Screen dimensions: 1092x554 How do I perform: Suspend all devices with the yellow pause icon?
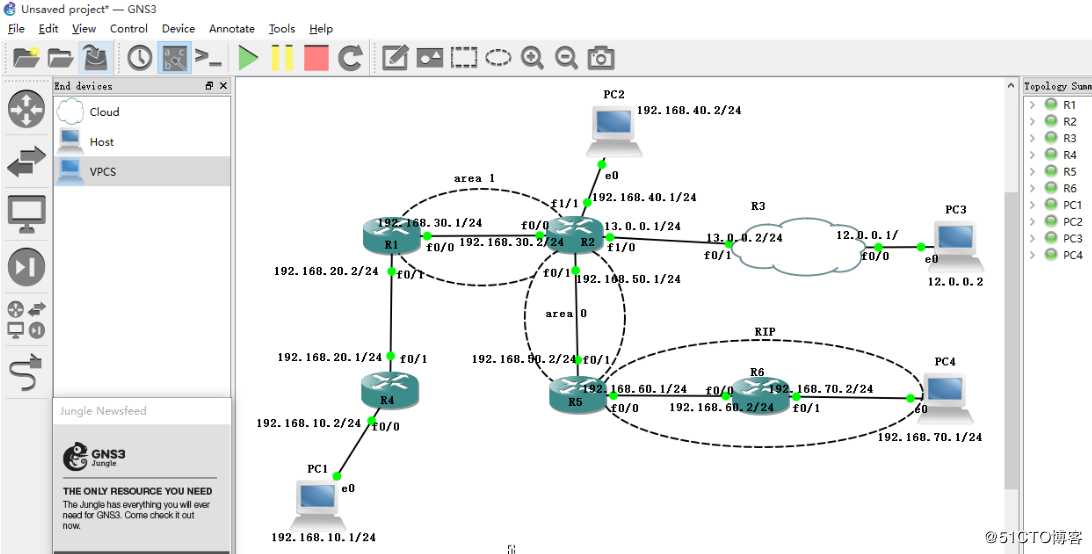[282, 58]
